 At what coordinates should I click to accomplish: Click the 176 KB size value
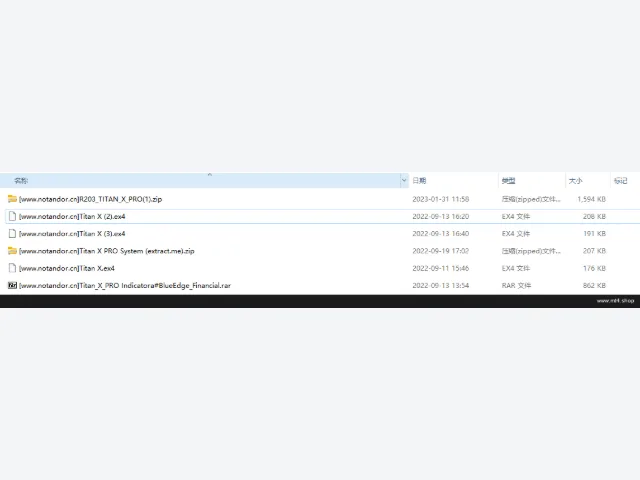[x=594, y=268]
